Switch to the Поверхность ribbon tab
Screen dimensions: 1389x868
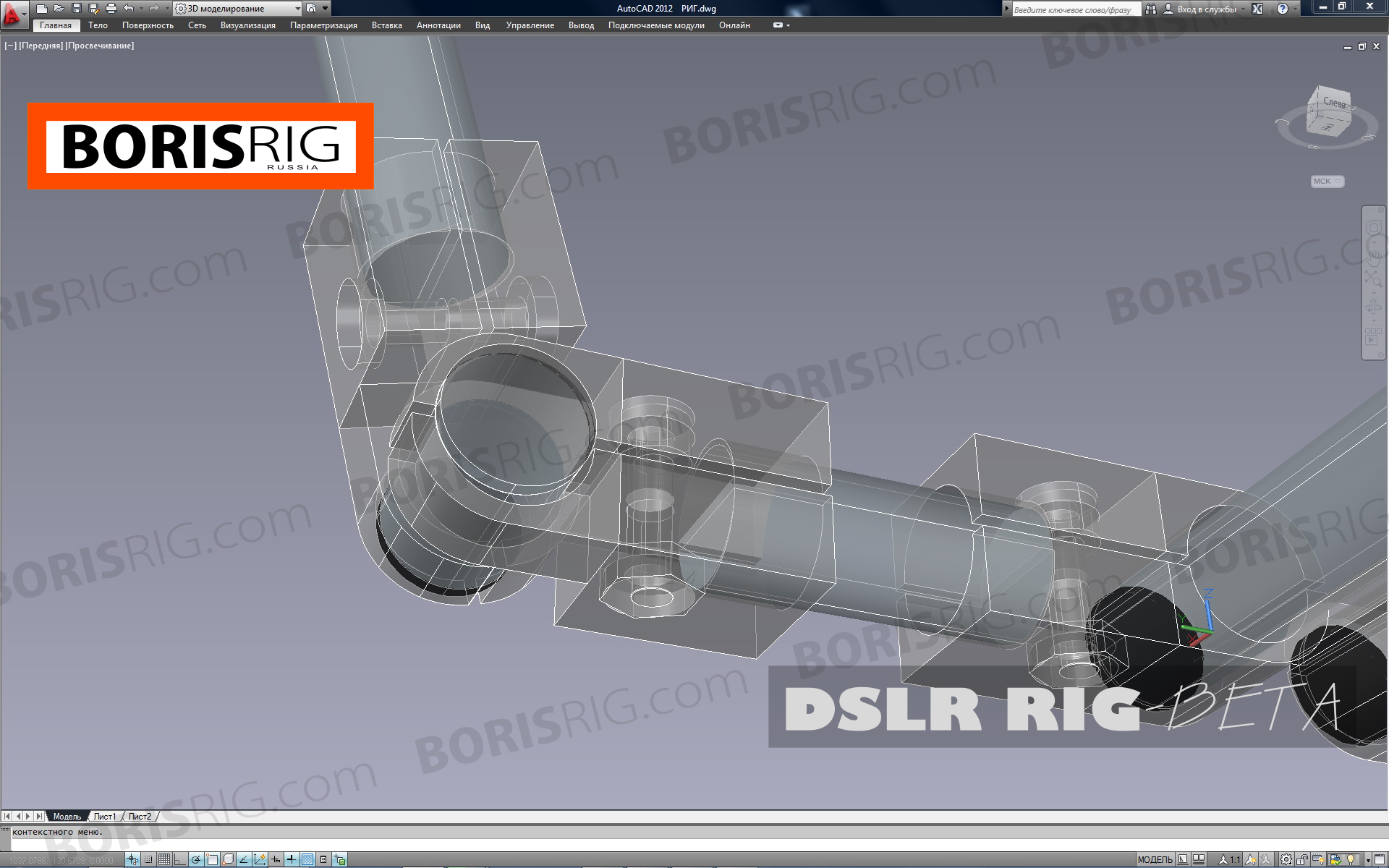click(148, 25)
